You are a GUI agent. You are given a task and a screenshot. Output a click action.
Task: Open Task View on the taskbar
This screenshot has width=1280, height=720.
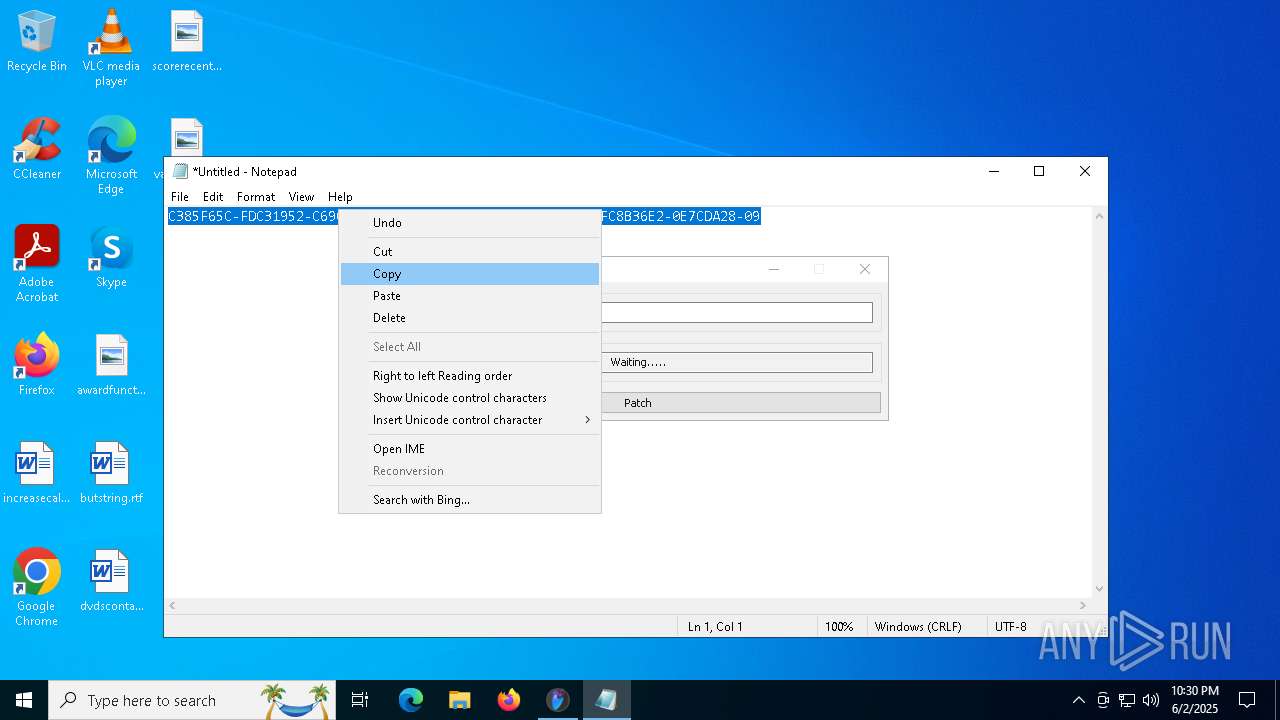click(x=360, y=700)
